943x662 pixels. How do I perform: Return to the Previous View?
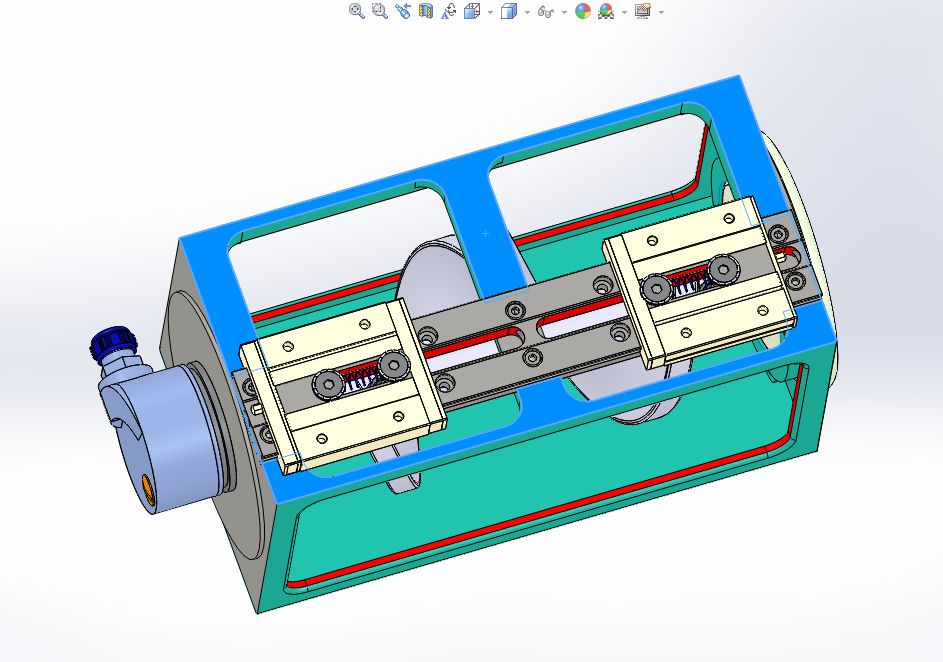tap(403, 11)
